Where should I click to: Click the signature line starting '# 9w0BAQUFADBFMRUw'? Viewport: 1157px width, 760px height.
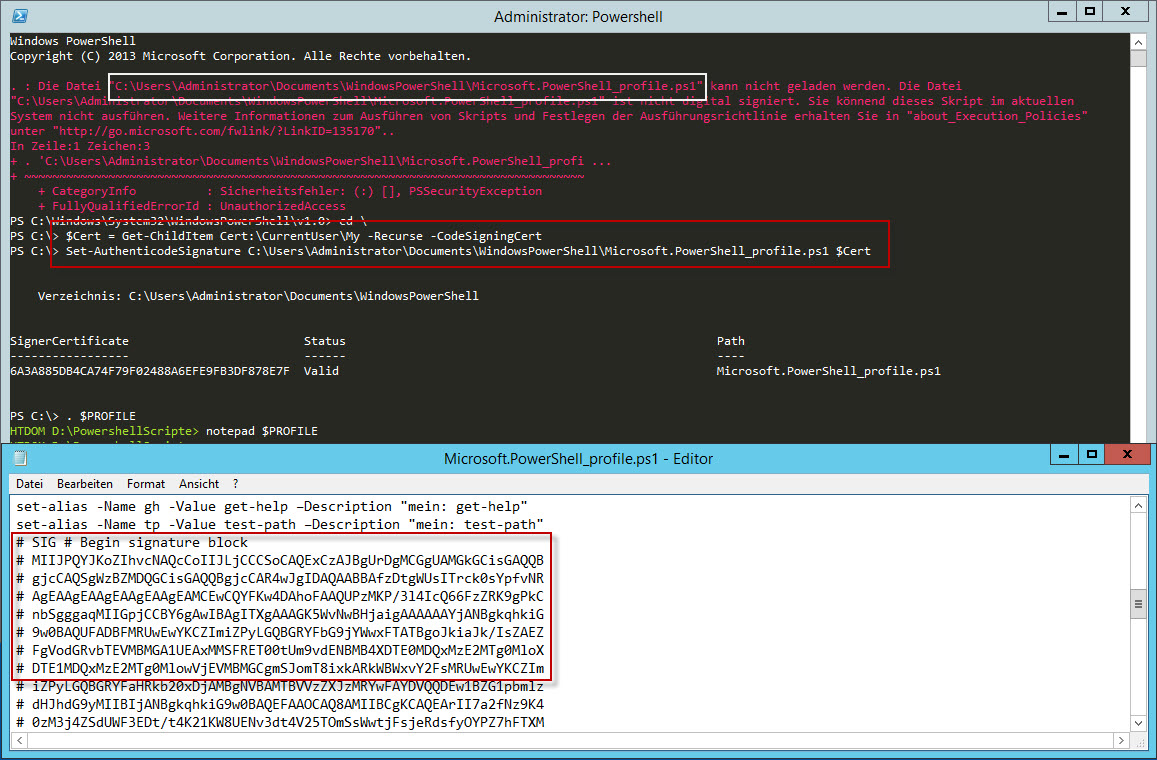[280, 632]
